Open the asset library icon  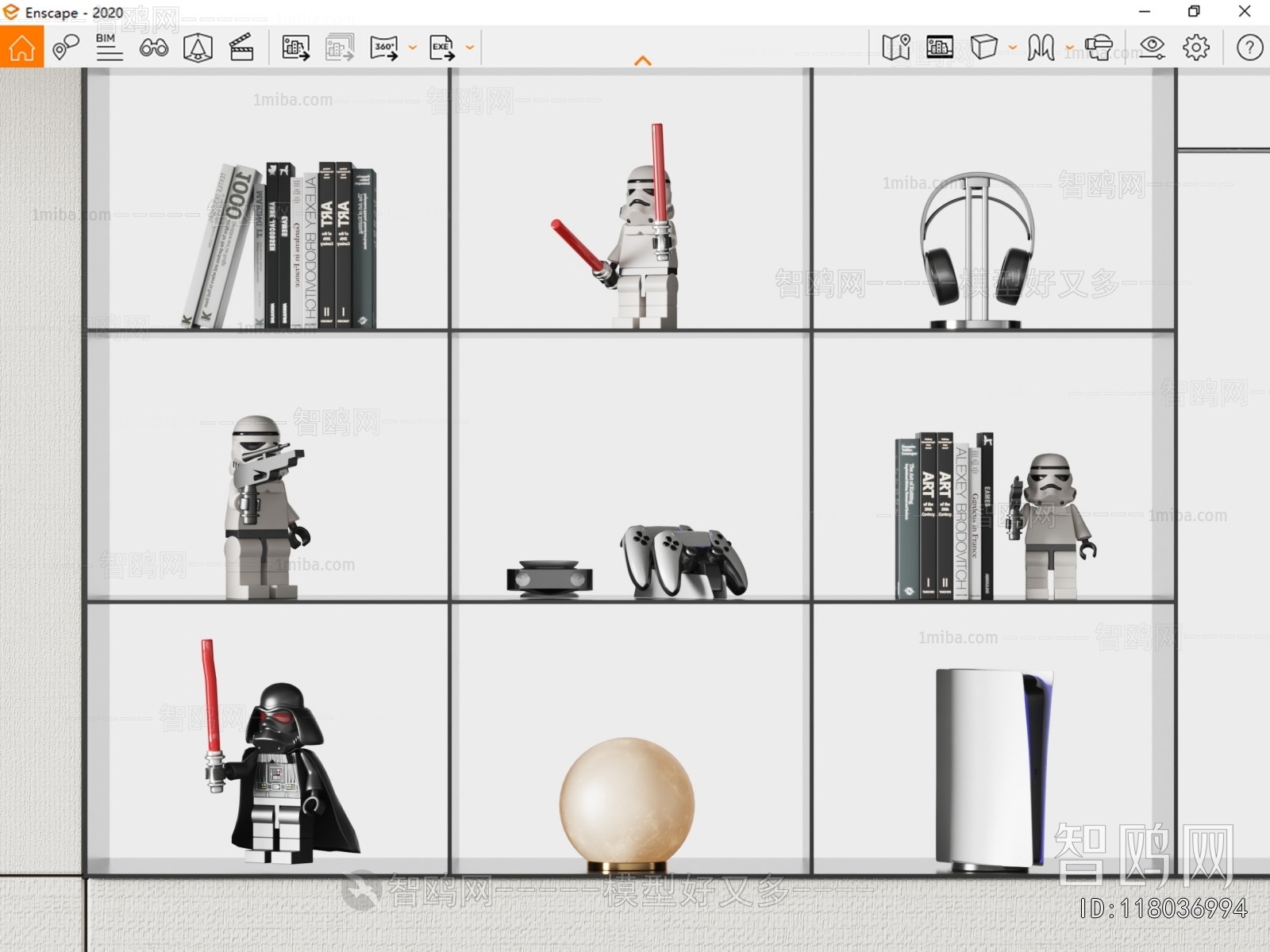pyautogui.click(x=940, y=48)
